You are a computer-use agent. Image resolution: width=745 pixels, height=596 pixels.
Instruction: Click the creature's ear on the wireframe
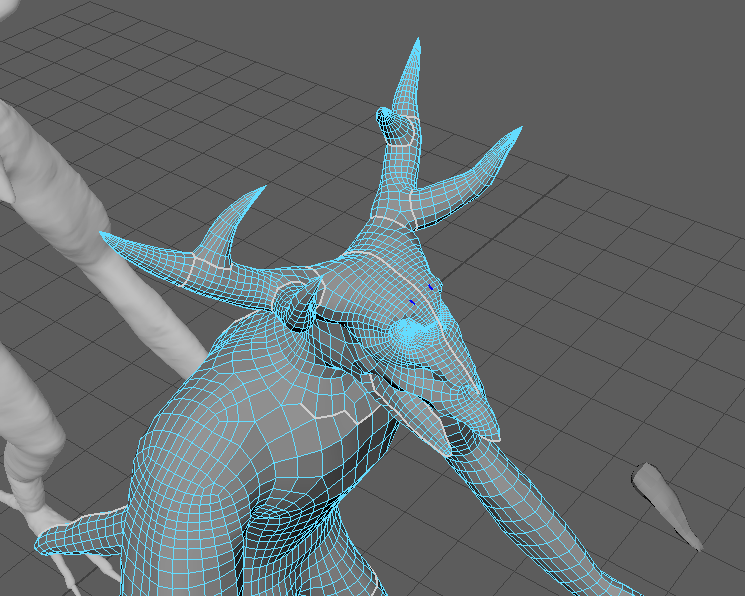coord(298,303)
